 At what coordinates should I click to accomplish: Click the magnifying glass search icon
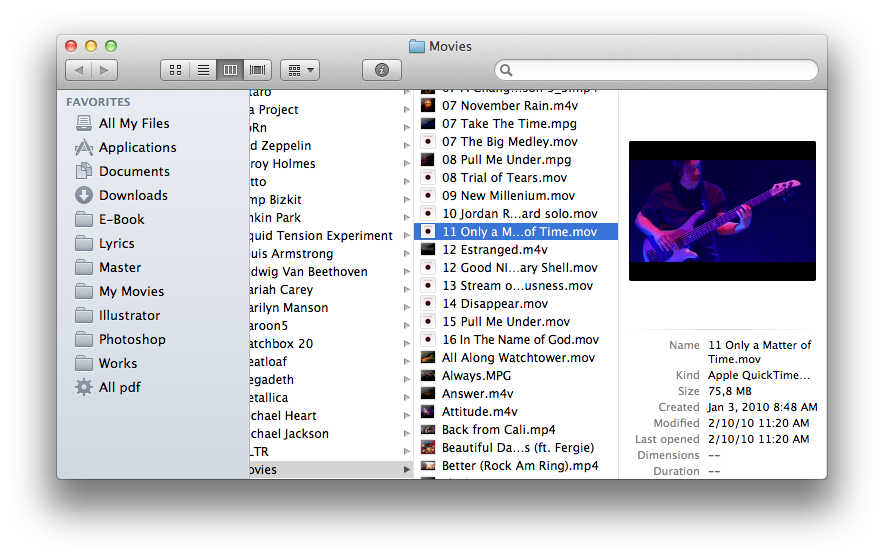[x=506, y=70]
